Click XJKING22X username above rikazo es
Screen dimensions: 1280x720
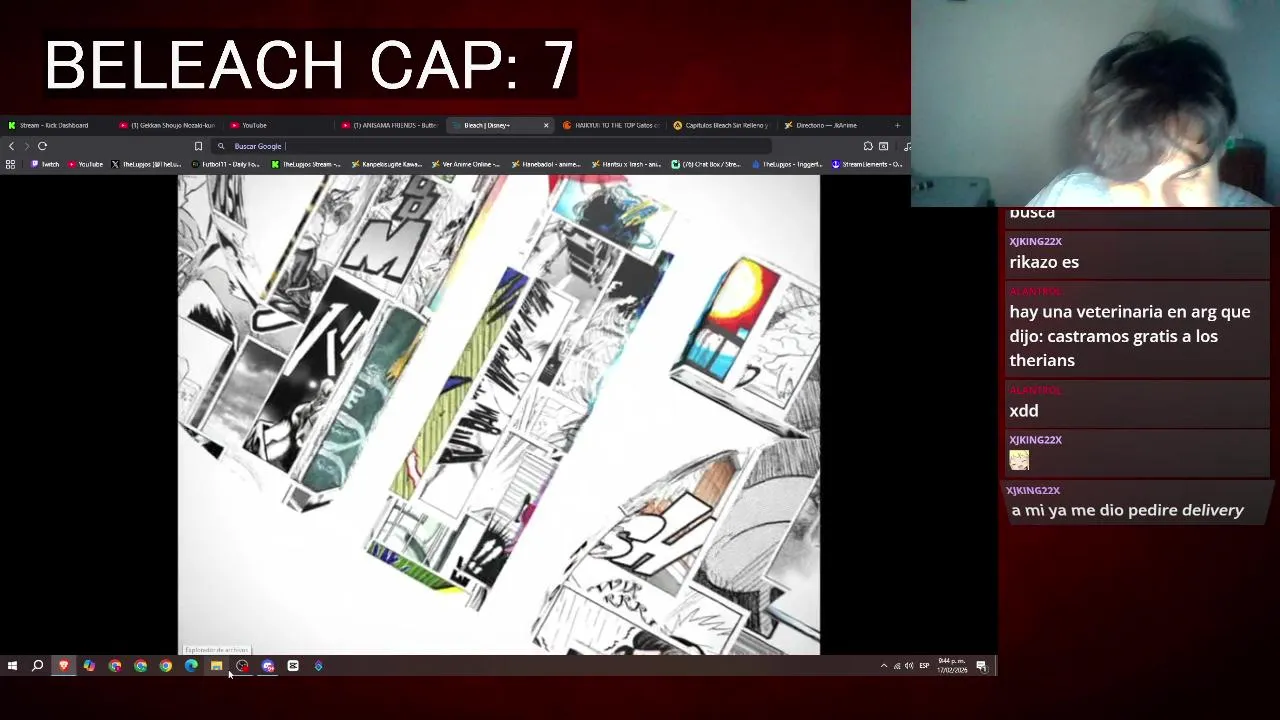click(x=1035, y=241)
